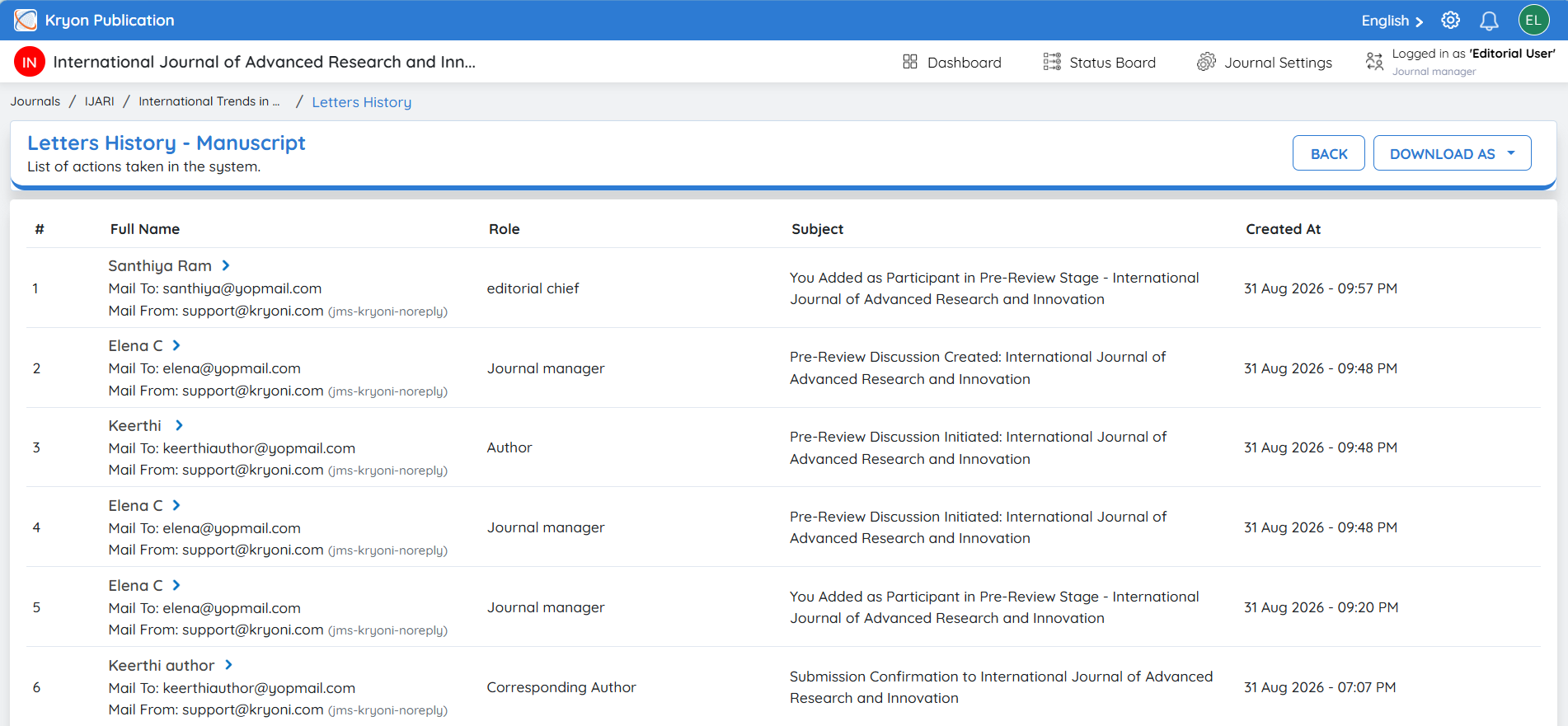Expand Elena C chevron in row 5
This screenshot has height=726, width=1568.
[x=176, y=585]
